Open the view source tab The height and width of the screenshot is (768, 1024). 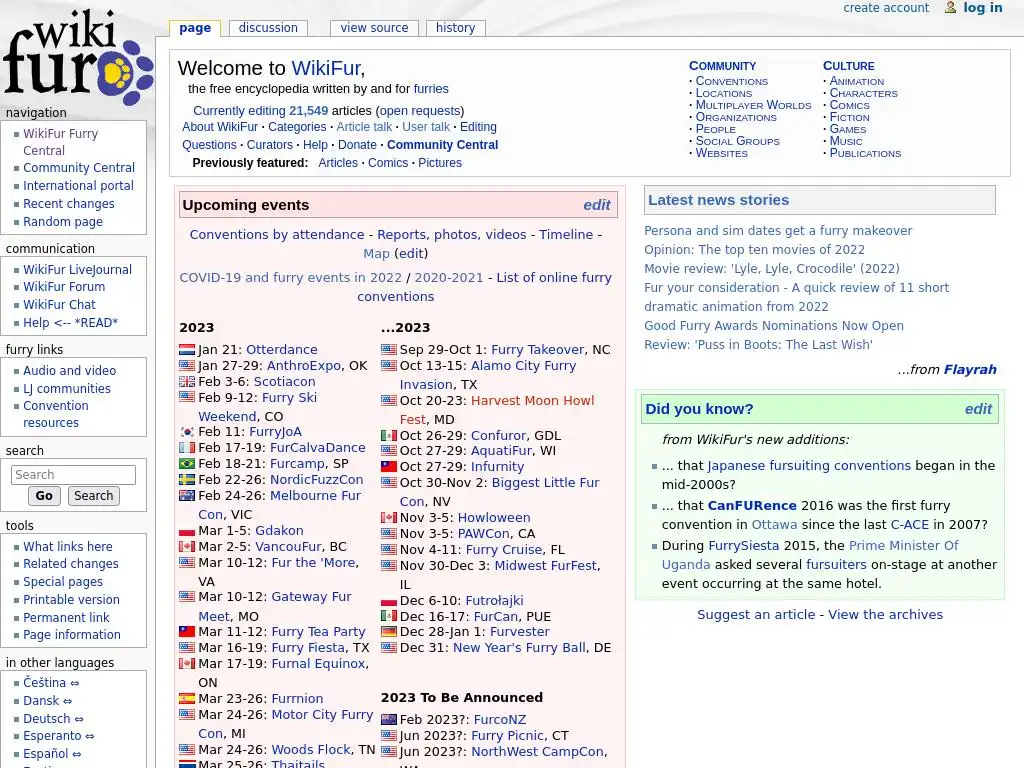click(x=374, y=28)
